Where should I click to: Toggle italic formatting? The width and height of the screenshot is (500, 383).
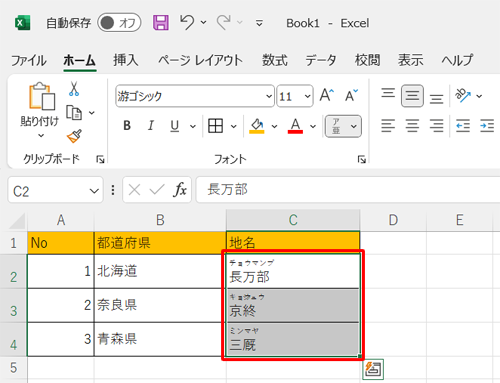coord(151,126)
